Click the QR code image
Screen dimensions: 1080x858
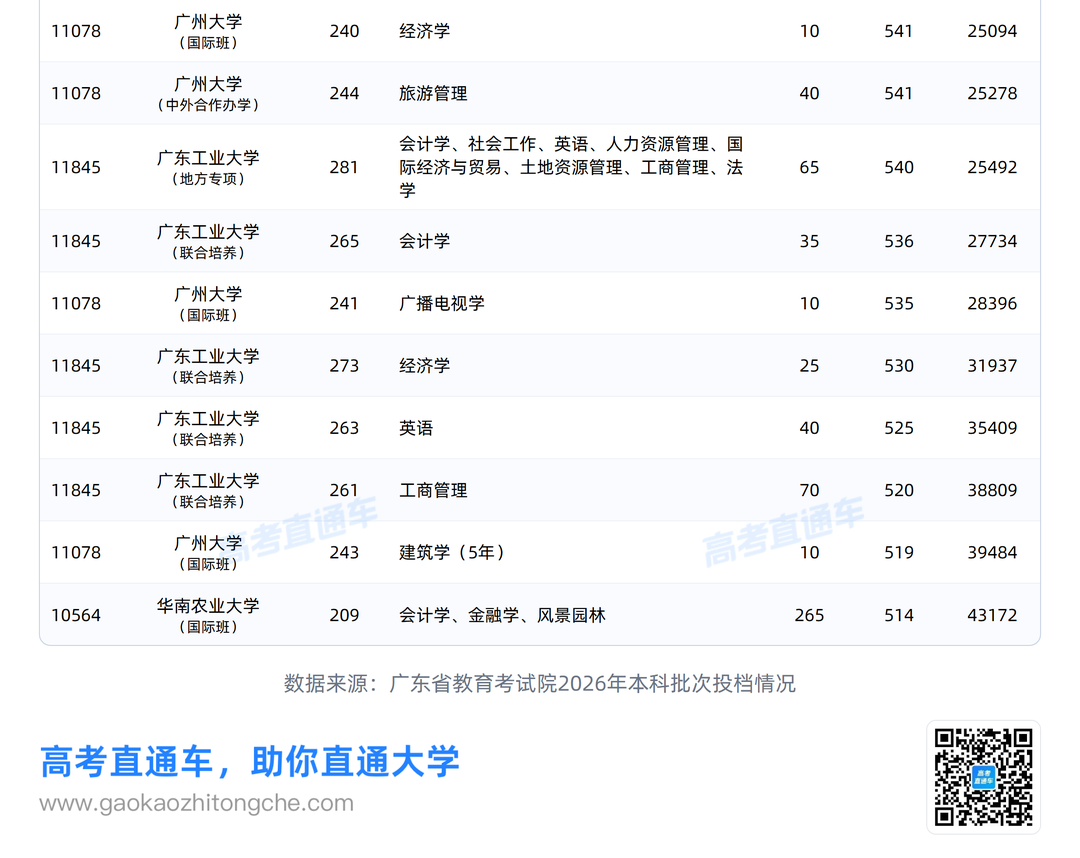[x=983, y=777]
